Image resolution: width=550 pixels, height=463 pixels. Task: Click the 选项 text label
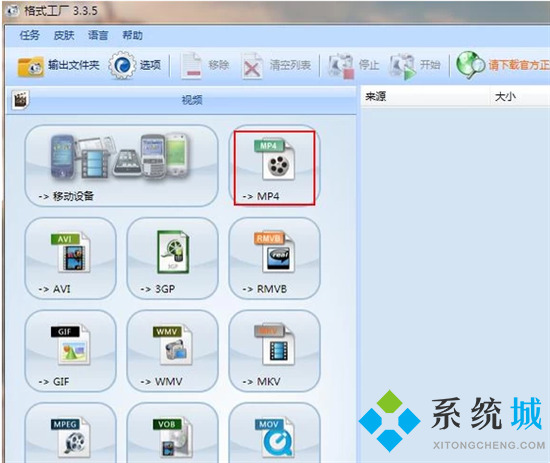click(x=150, y=65)
